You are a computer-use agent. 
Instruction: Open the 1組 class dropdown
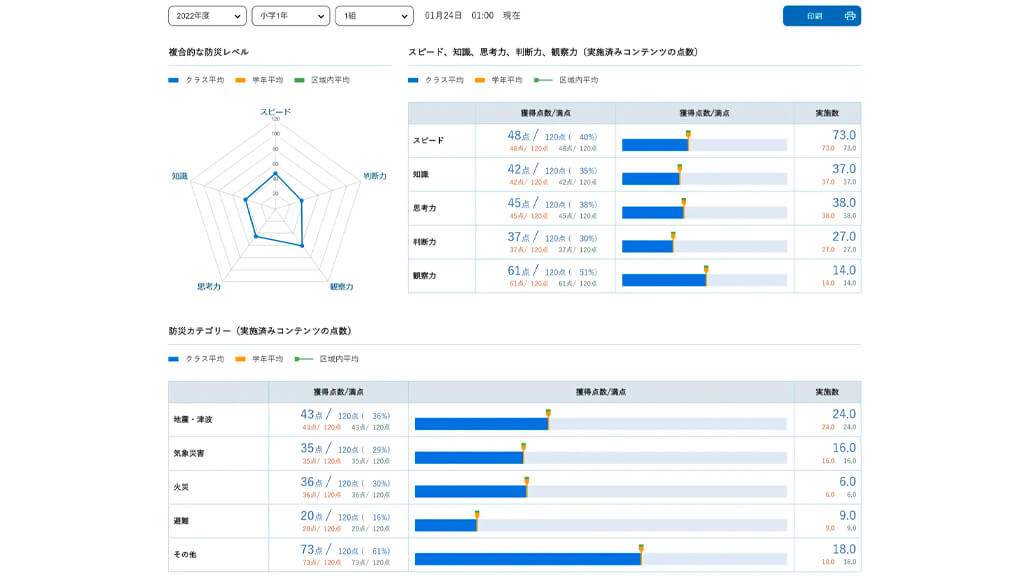[374, 16]
